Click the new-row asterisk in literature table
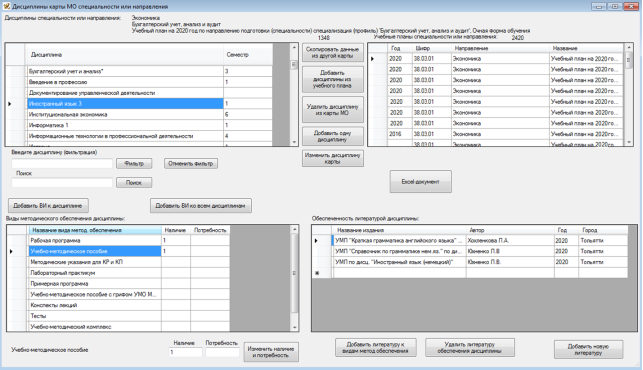Viewport: 643px width, 370px height. (317, 273)
